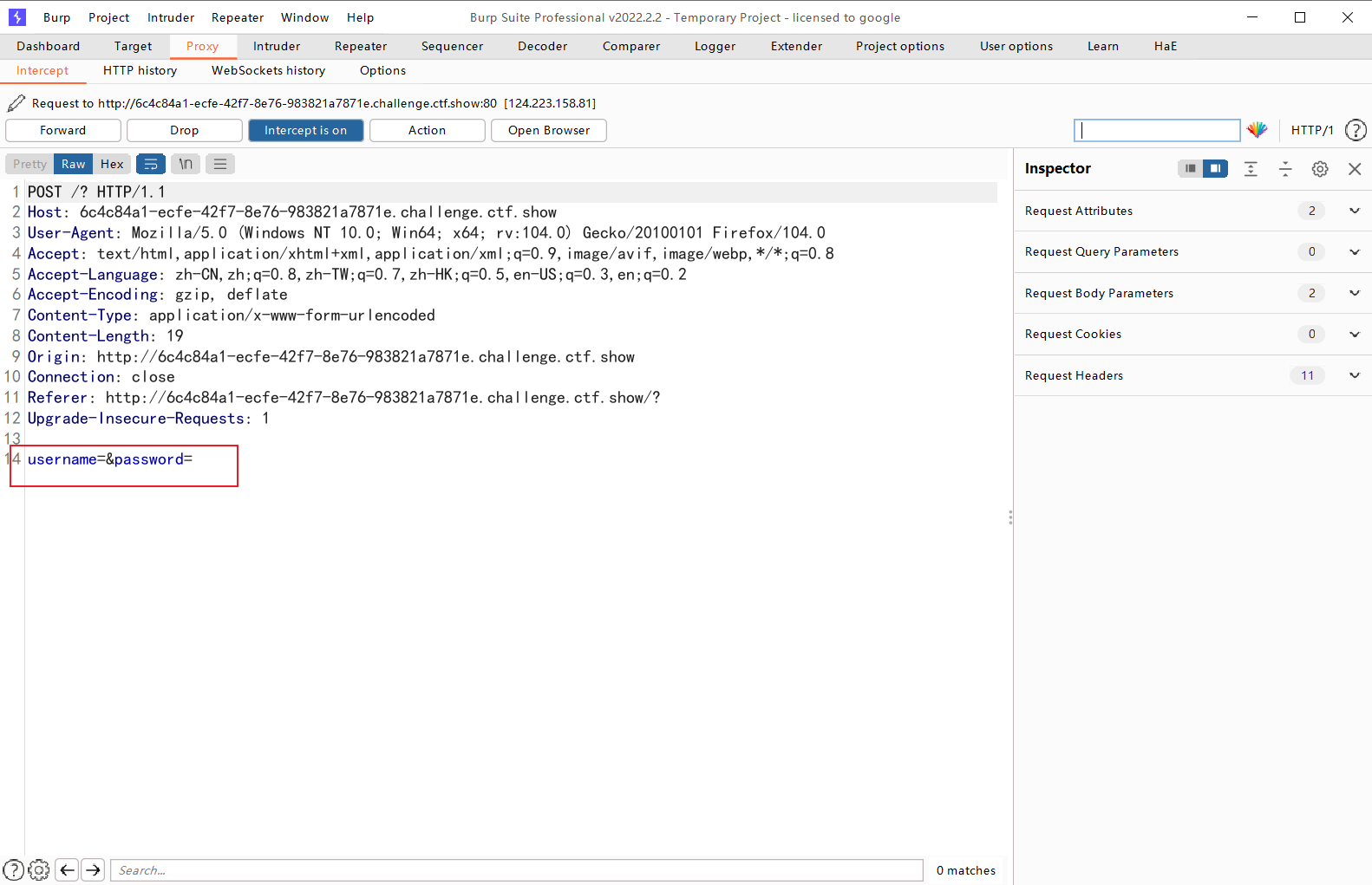Open search help question mark icon
Screen dimensions: 1372x885
pos(14,870)
